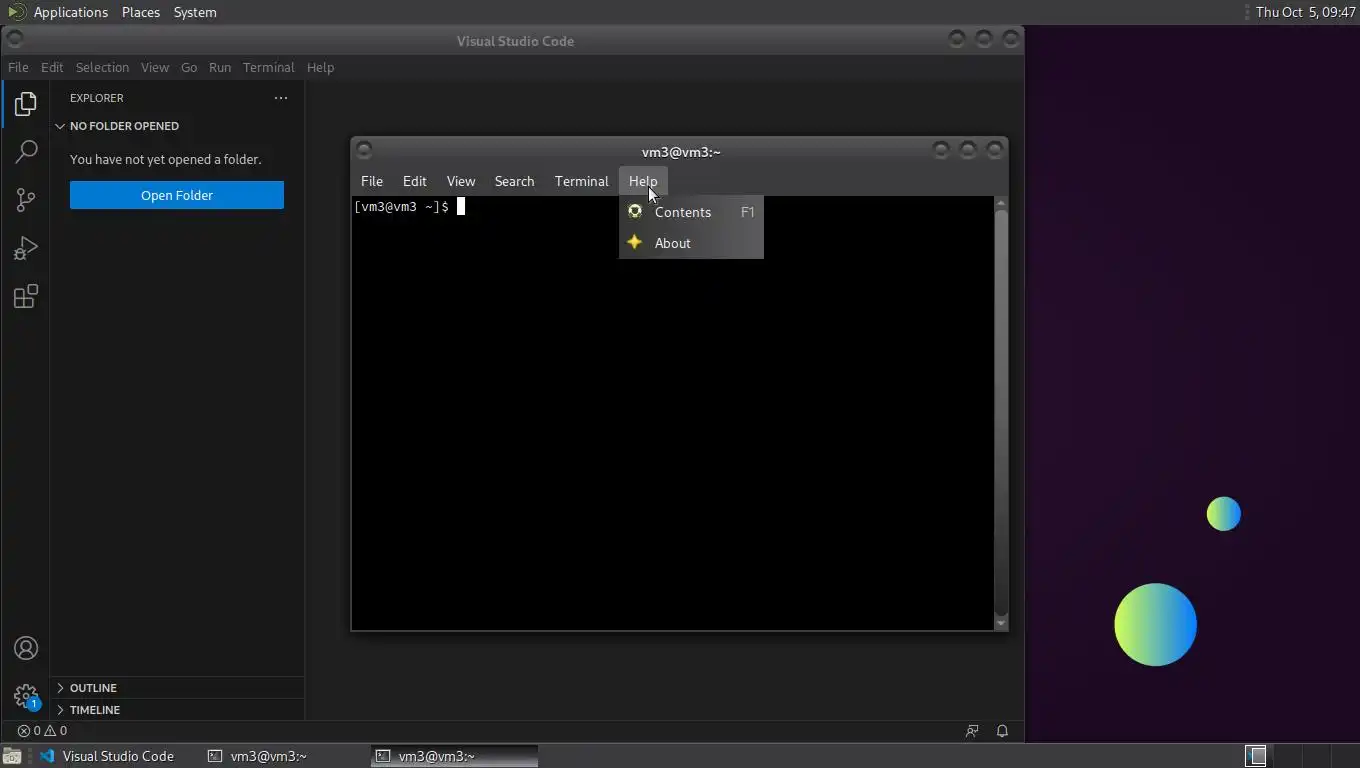Open notifications bell in status bar
This screenshot has height=768, width=1360.
(1002, 731)
